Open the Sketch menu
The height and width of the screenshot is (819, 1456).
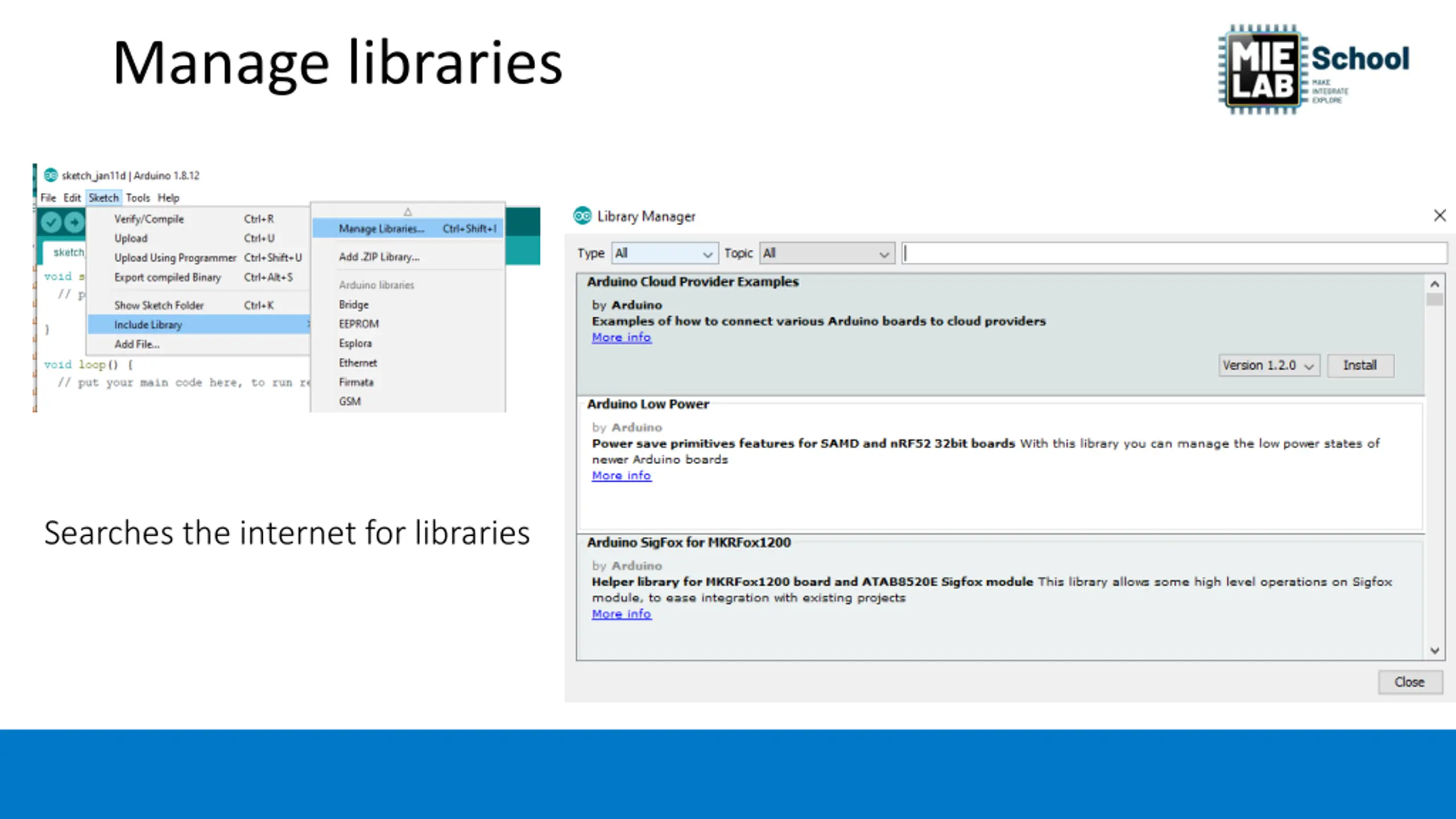point(104,198)
